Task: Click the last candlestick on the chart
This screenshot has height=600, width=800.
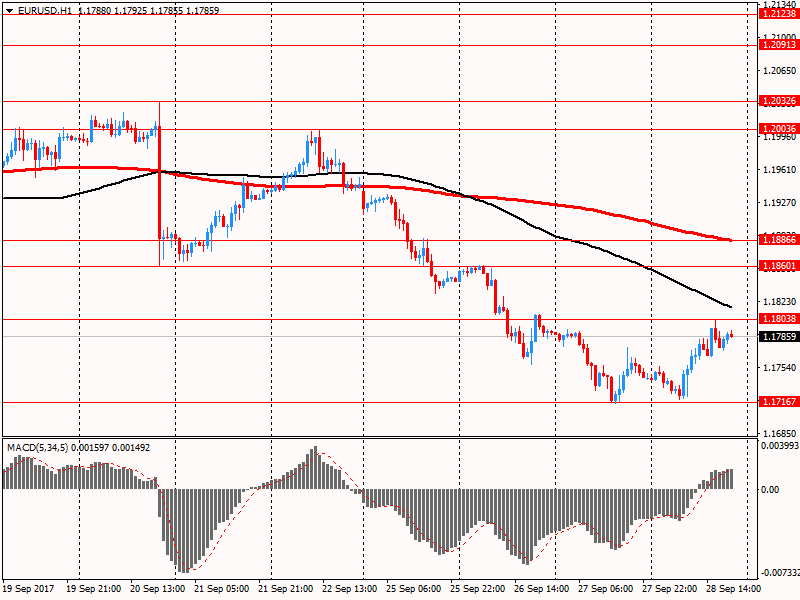Action: pos(731,335)
